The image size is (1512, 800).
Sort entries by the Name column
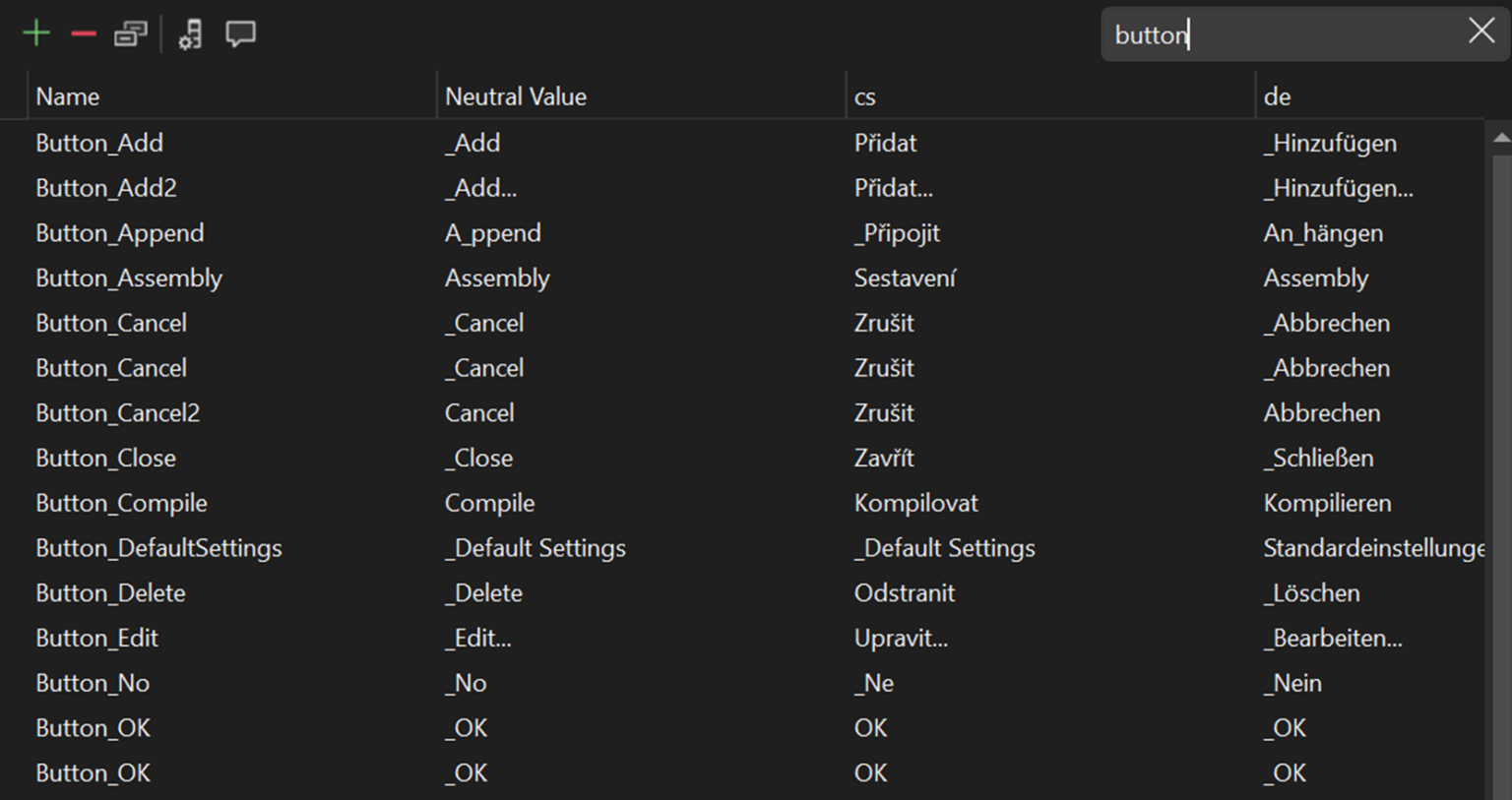pyautogui.click(x=67, y=95)
